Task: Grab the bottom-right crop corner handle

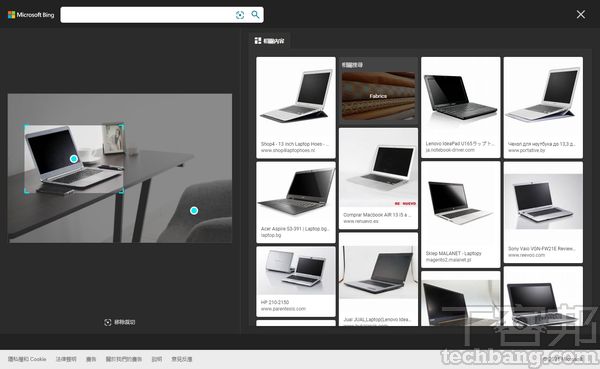Action: 122,191
